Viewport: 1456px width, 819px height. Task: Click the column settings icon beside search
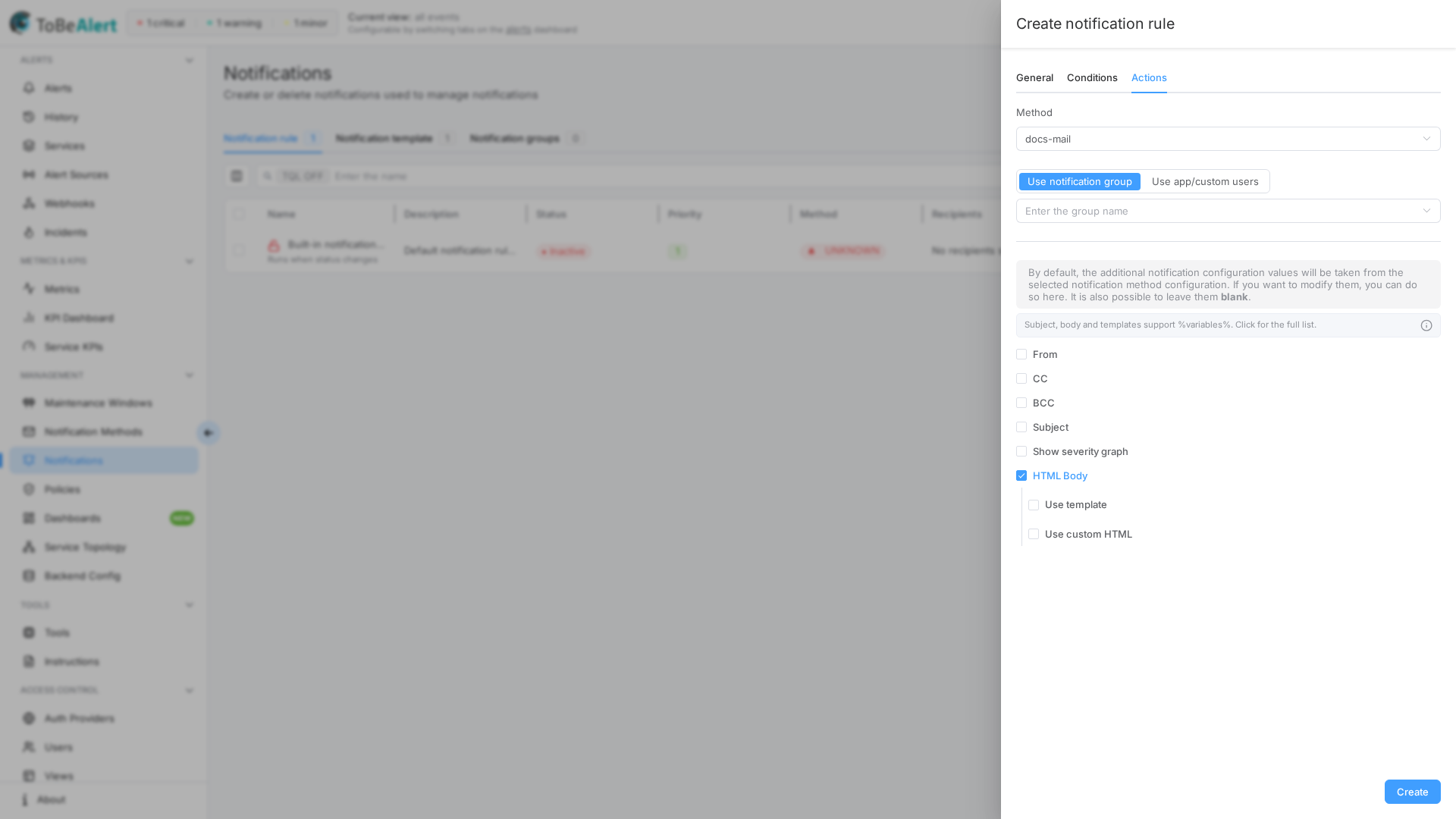(237, 176)
